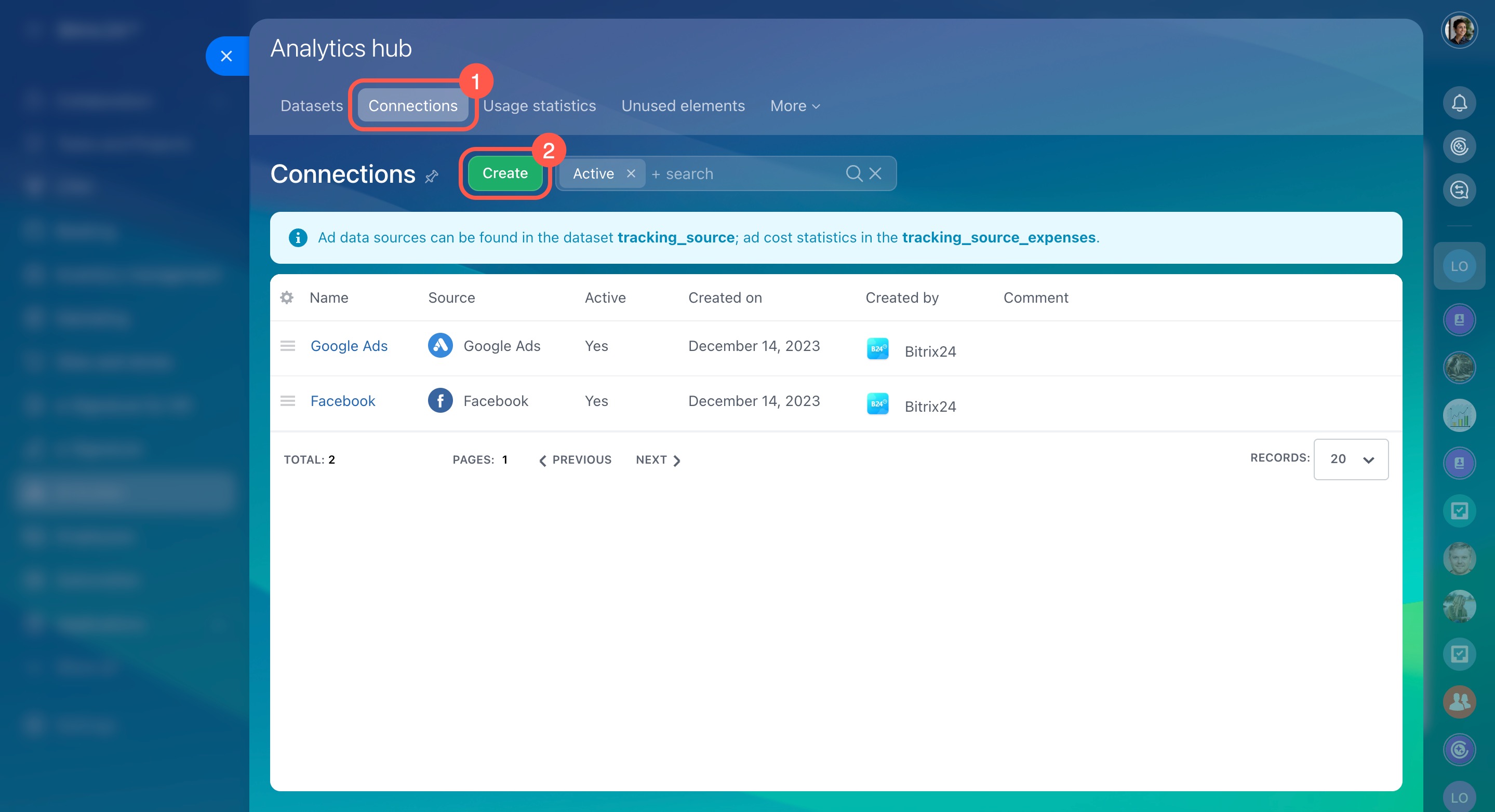Go to next page of connections
The width and height of the screenshot is (1495, 812).
tap(658, 460)
